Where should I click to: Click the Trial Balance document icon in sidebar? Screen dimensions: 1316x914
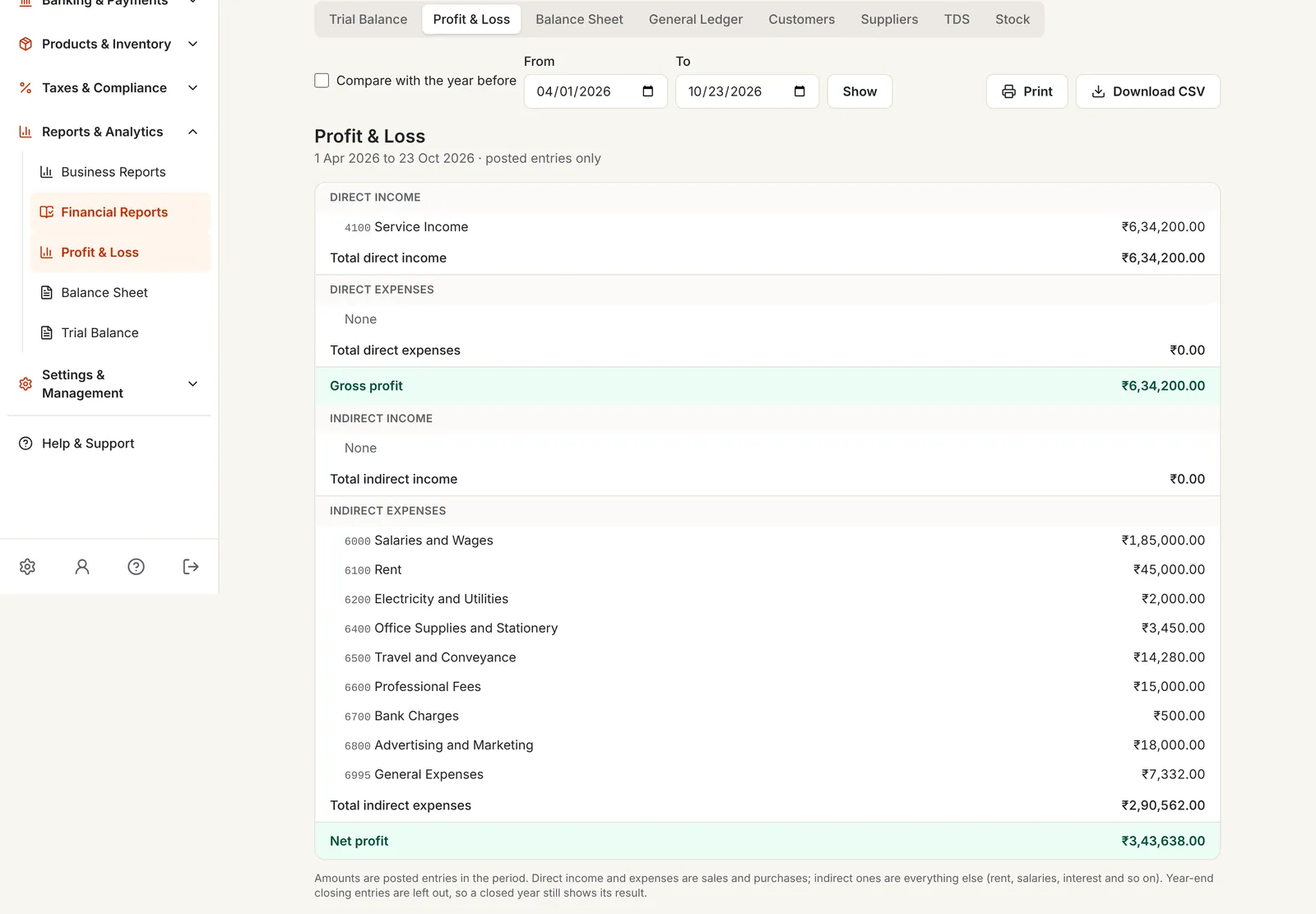47,333
